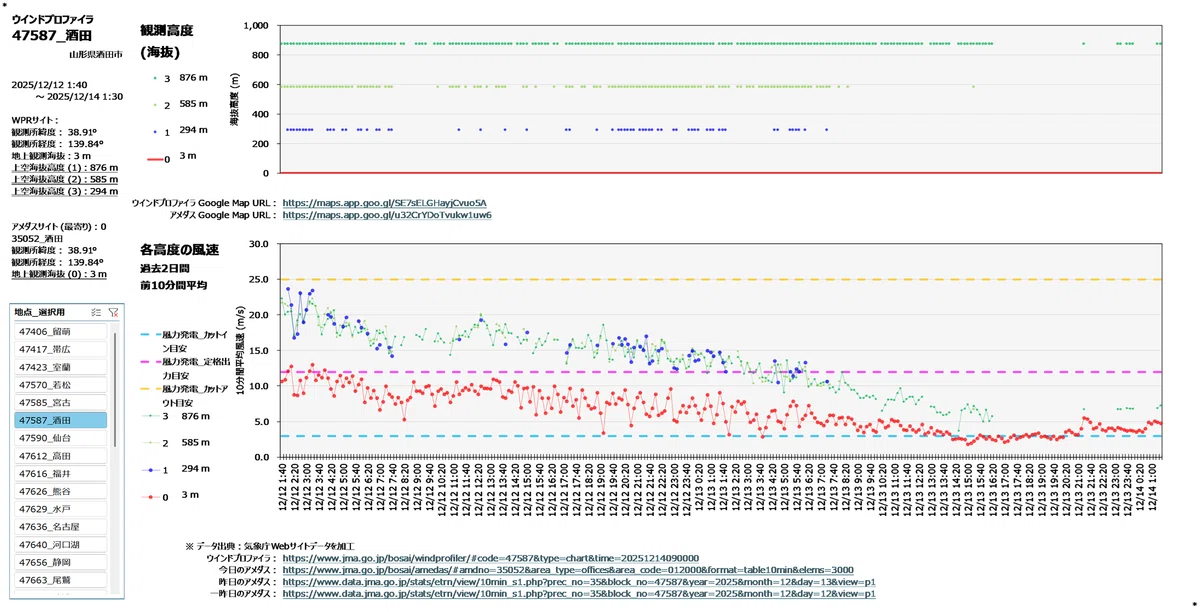Viewport: 1200px width, 612px height.
Task: Click the ウインドプロファイラ heading text
Action: tap(54, 19)
